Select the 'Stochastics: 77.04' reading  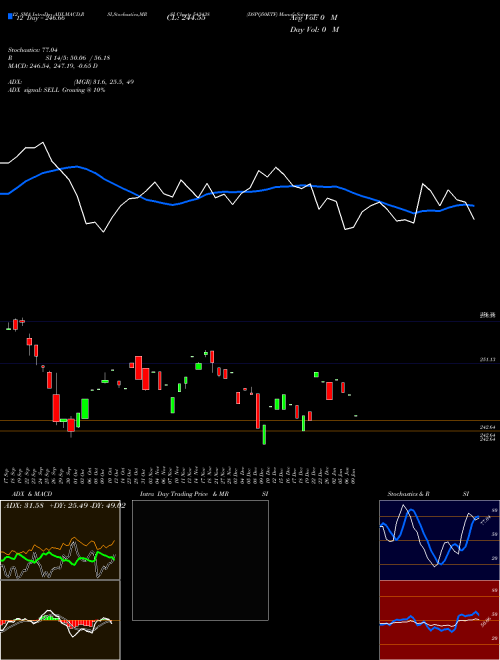pos(33,50)
